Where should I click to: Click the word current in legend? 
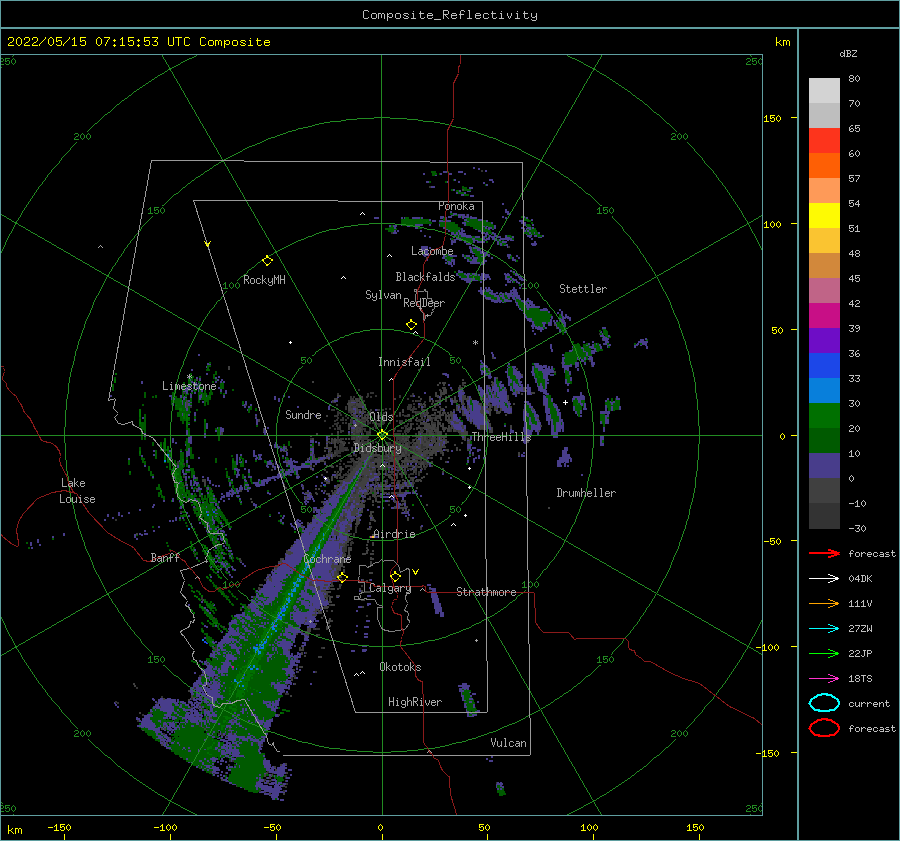click(x=869, y=703)
